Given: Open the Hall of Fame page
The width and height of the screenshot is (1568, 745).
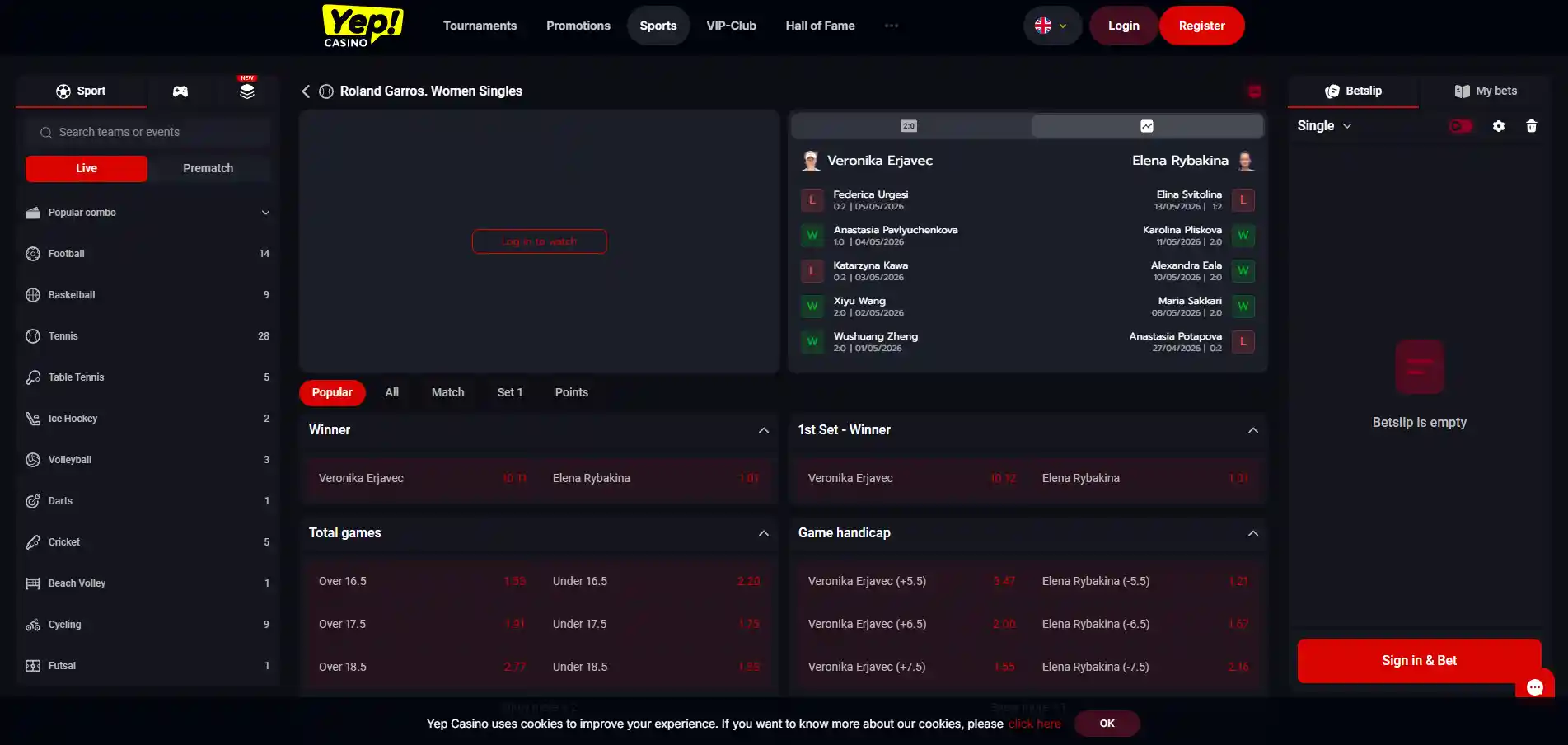Looking at the screenshot, I should (821, 26).
